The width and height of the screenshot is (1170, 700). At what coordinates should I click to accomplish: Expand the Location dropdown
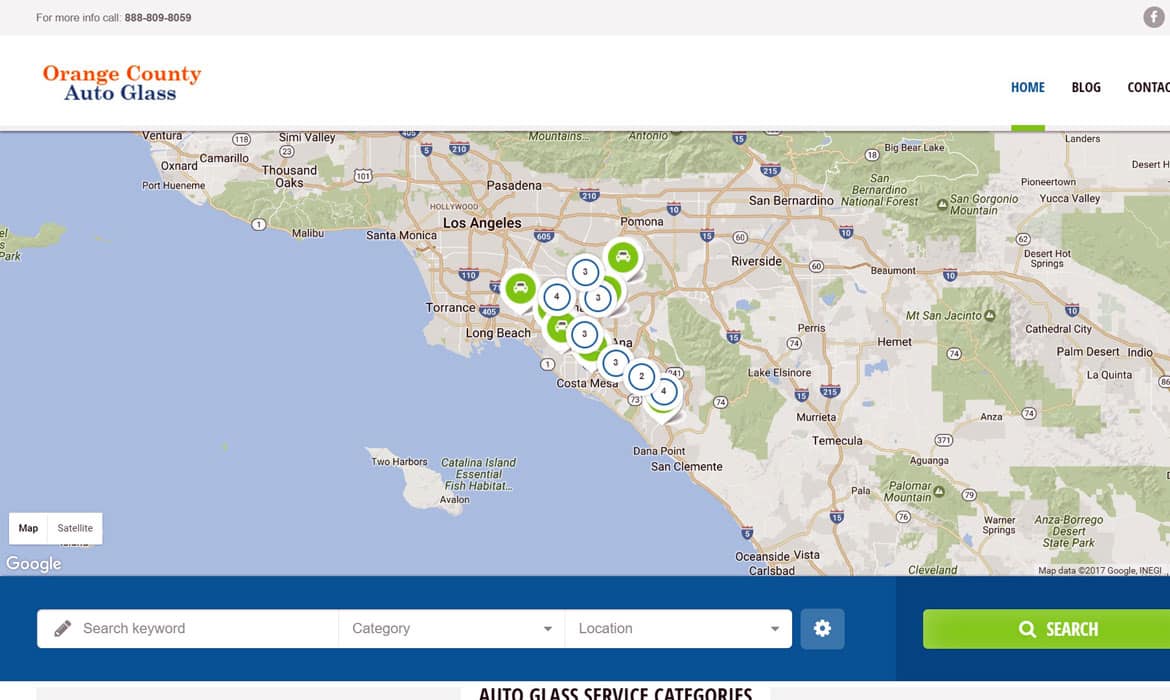coord(678,628)
